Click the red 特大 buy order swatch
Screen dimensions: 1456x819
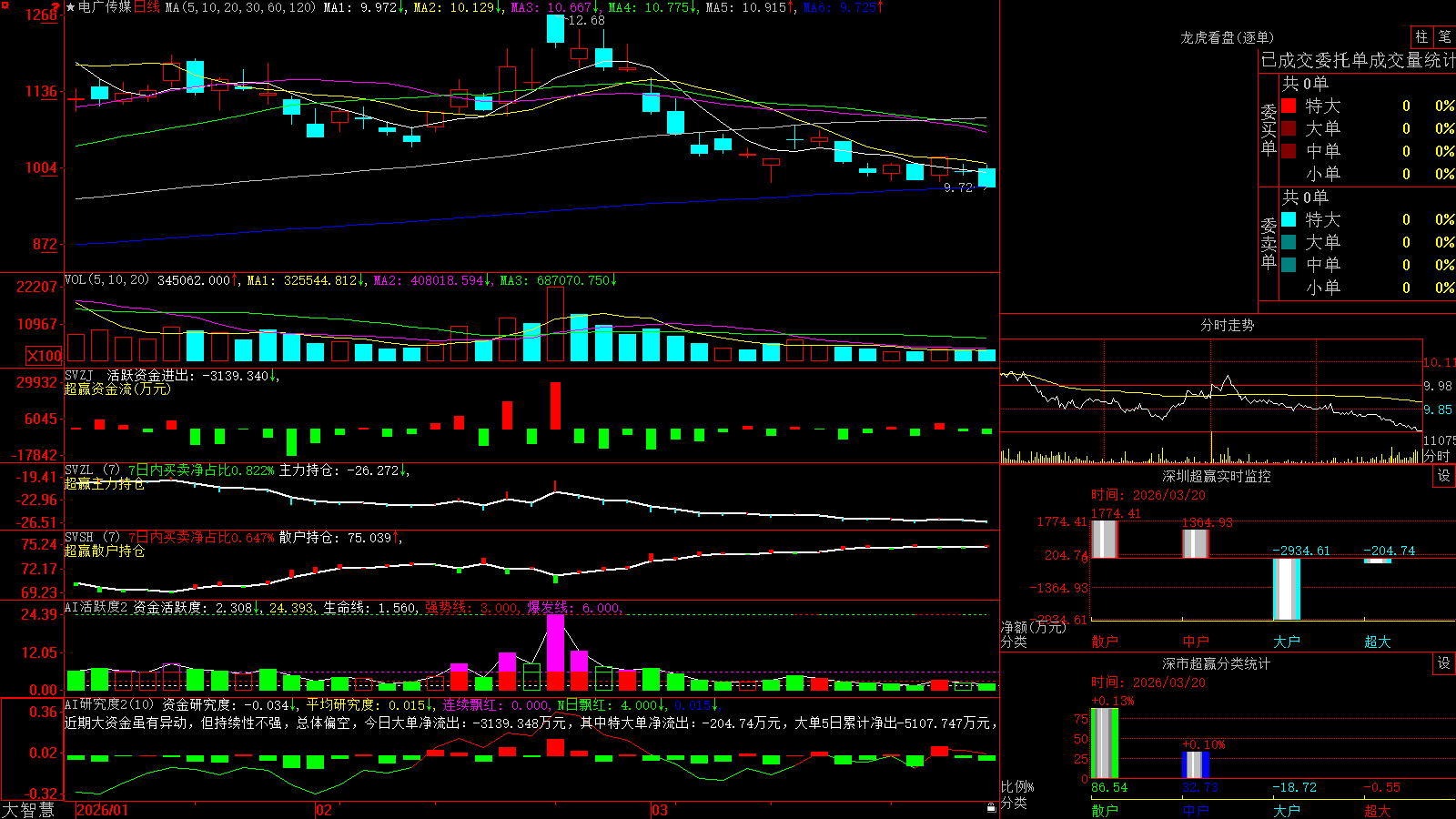click(x=1289, y=106)
